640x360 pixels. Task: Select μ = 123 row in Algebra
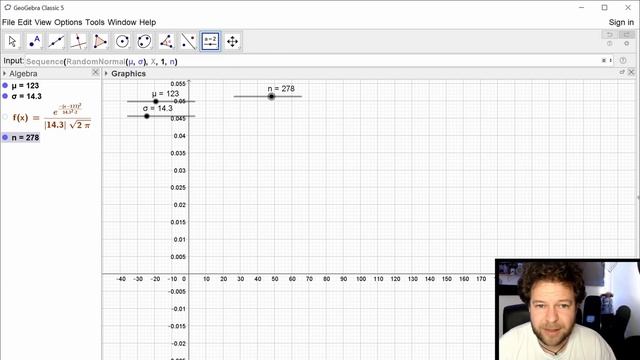point(25,86)
